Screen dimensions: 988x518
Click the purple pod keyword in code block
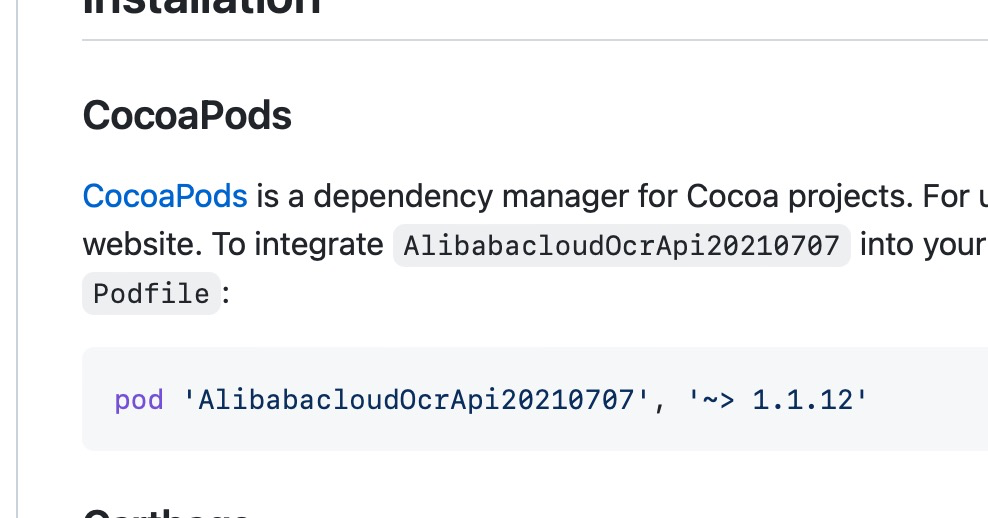pyautogui.click(x=139, y=400)
